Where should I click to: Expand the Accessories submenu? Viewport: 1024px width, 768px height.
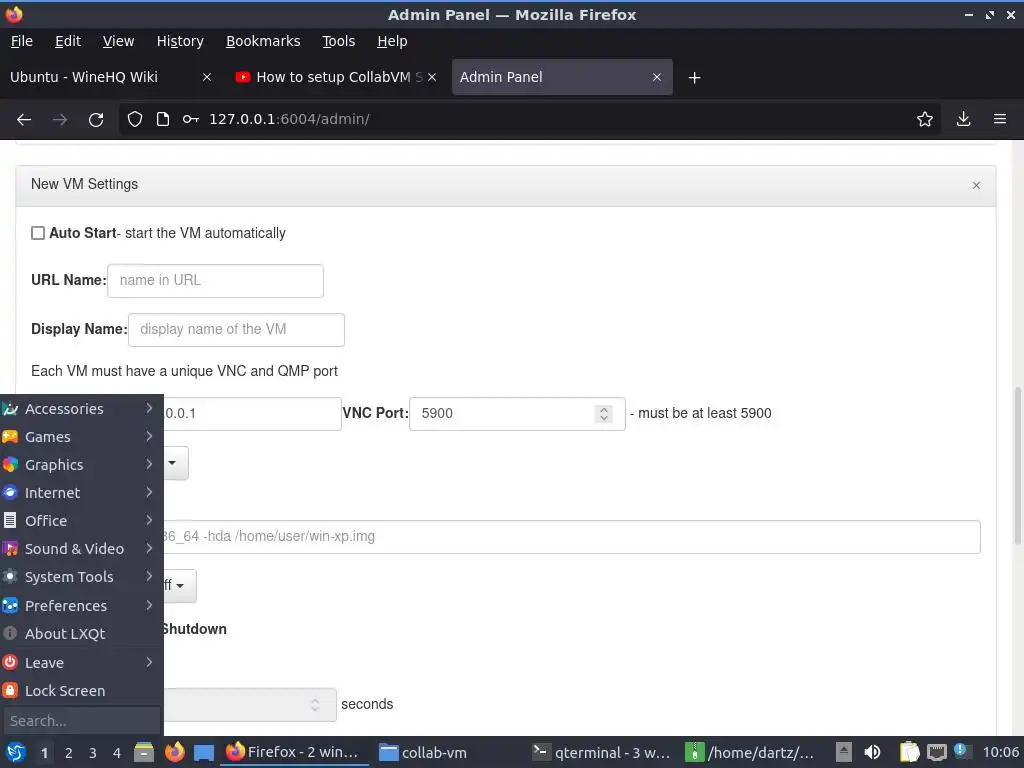coord(82,409)
